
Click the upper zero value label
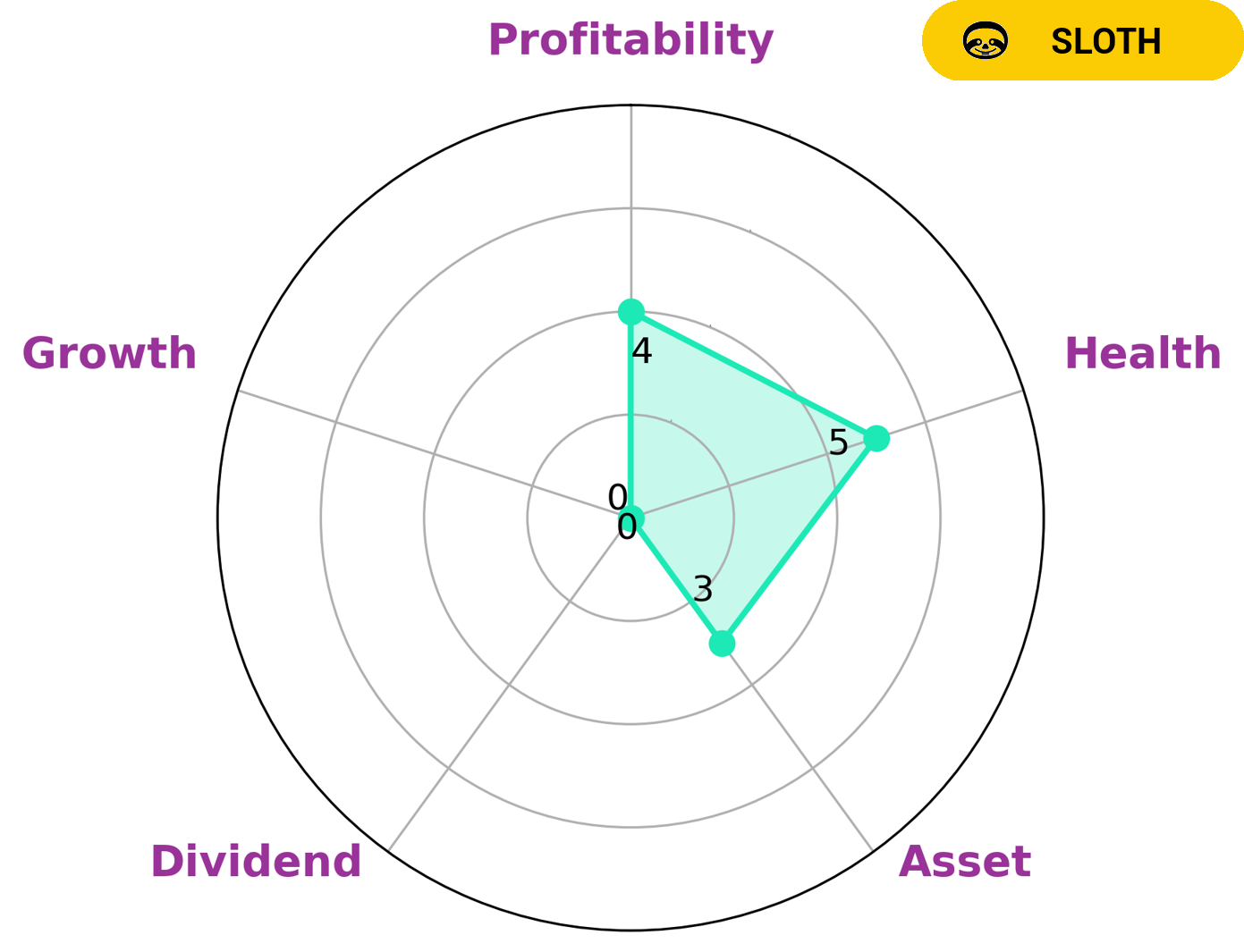[617, 497]
